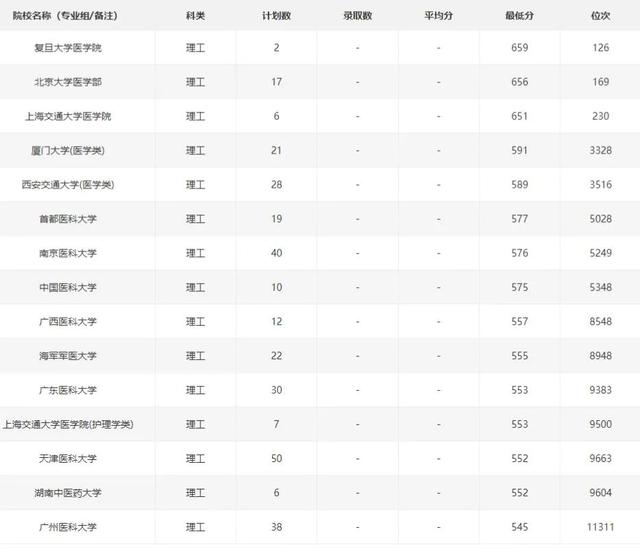The height and width of the screenshot is (558, 640).
Task: Click plan count 38 for 广州医科大学
Action: coord(277,527)
